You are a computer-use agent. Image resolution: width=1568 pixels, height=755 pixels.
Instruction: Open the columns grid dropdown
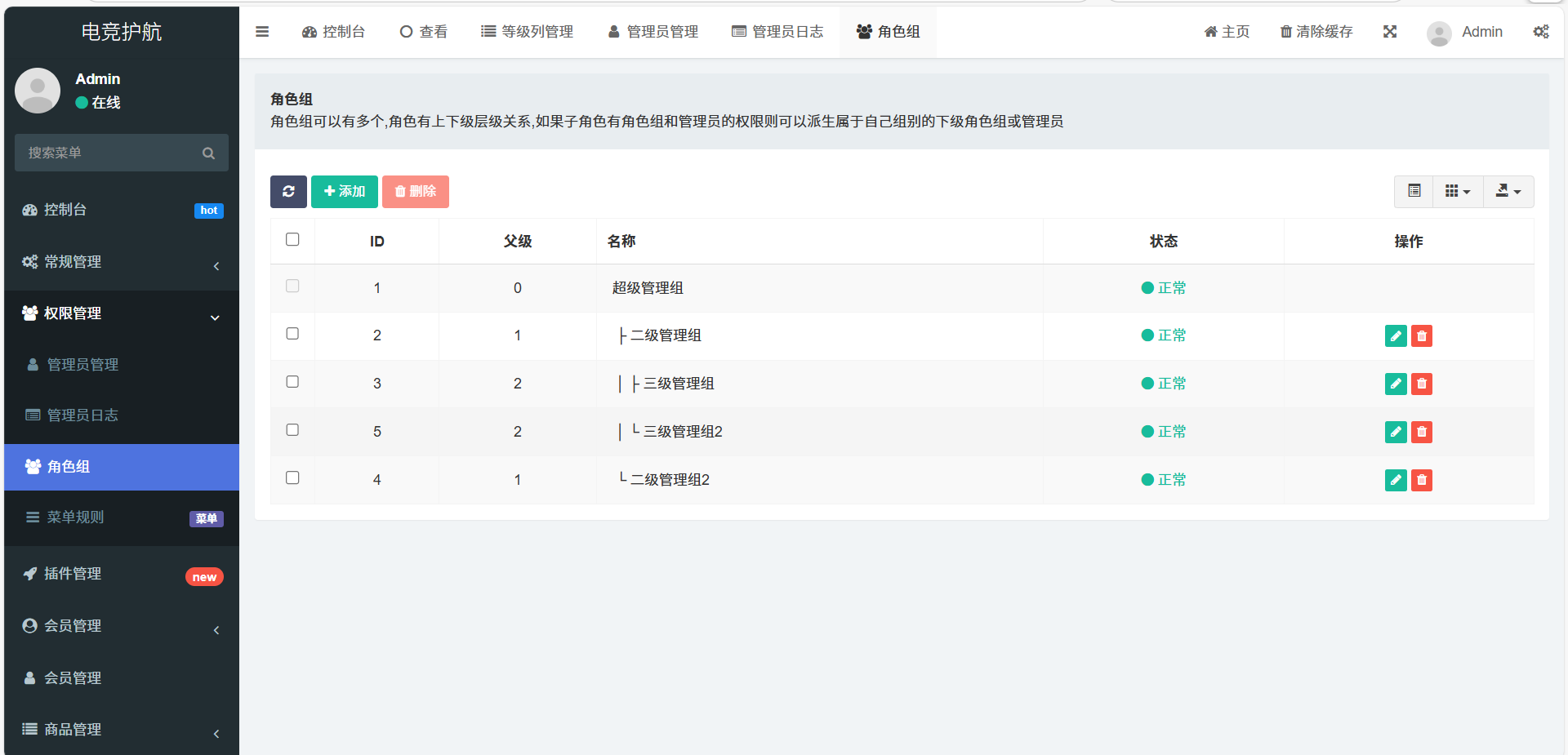pyautogui.click(x=1457, y=192)
